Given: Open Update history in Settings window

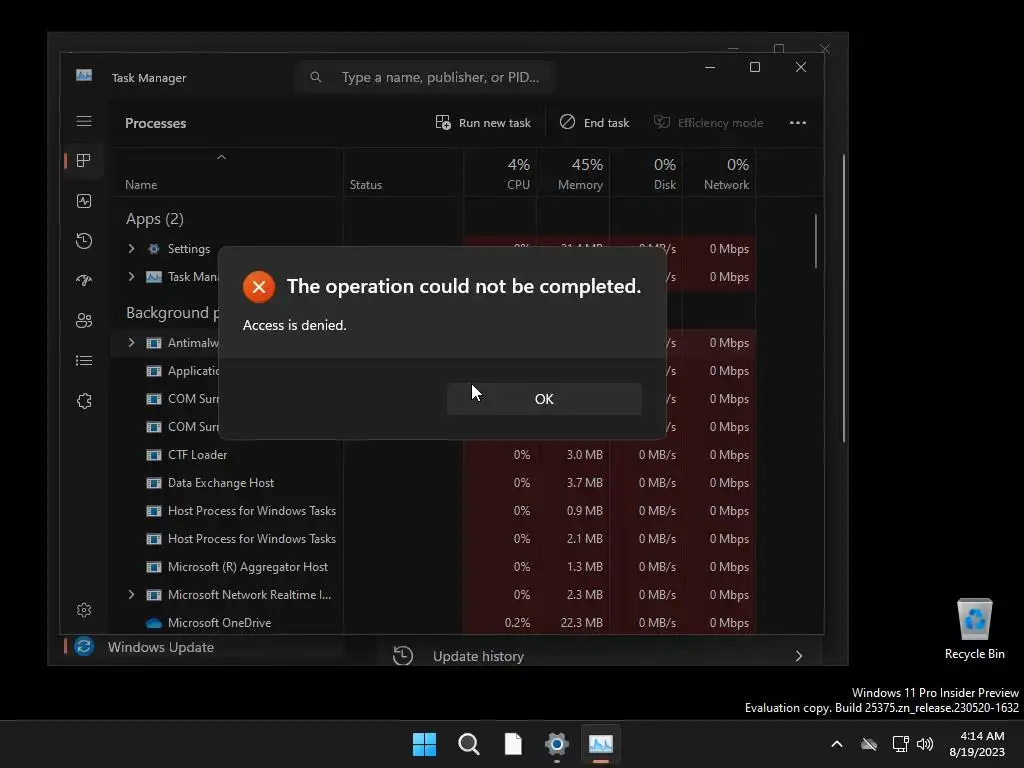Looking at the screenshot, I should 598,656.
